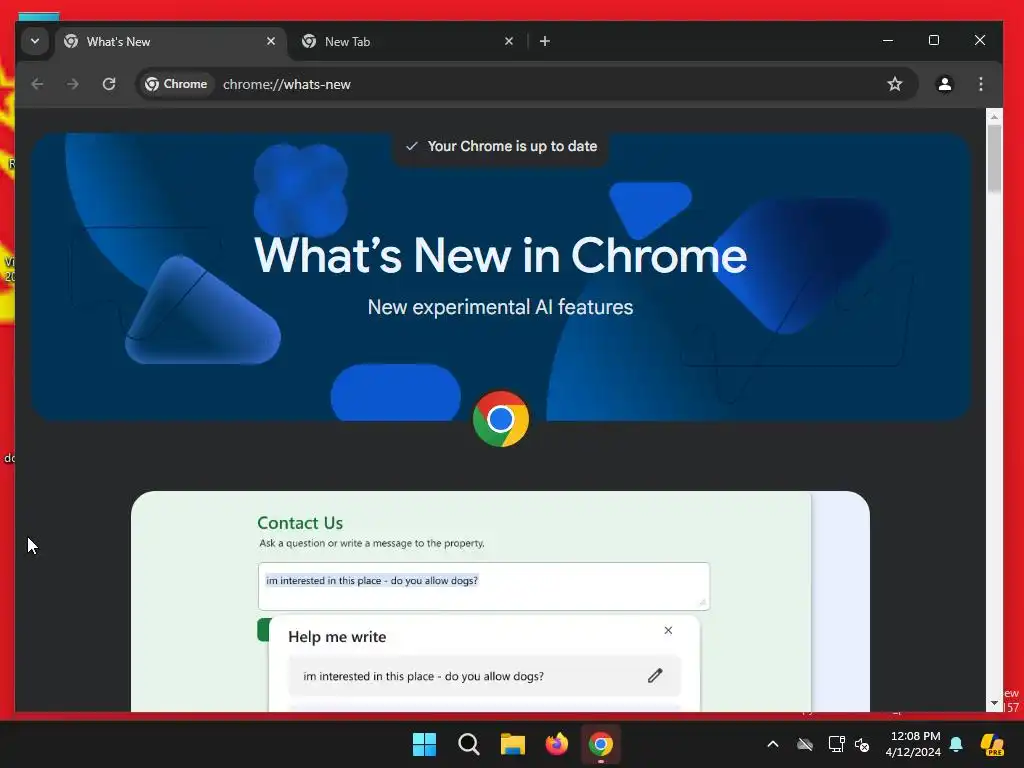The width and height of the screenshot is (1024, 768).
Task: Maximize the Chrome window
Action: coord(934,40)
